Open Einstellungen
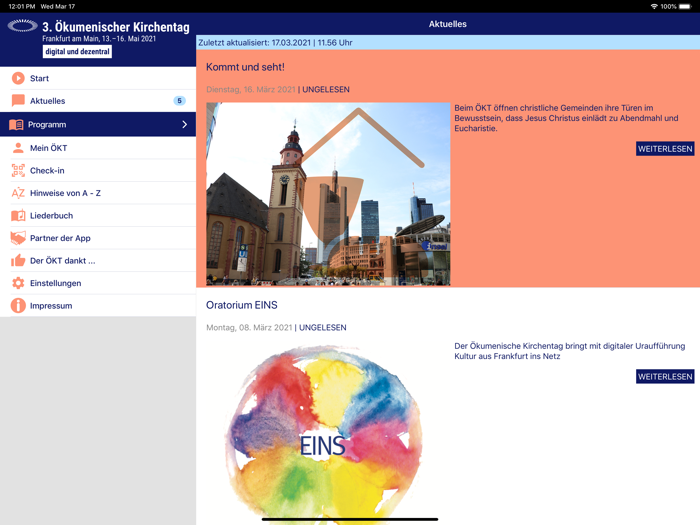 point(98,283)
